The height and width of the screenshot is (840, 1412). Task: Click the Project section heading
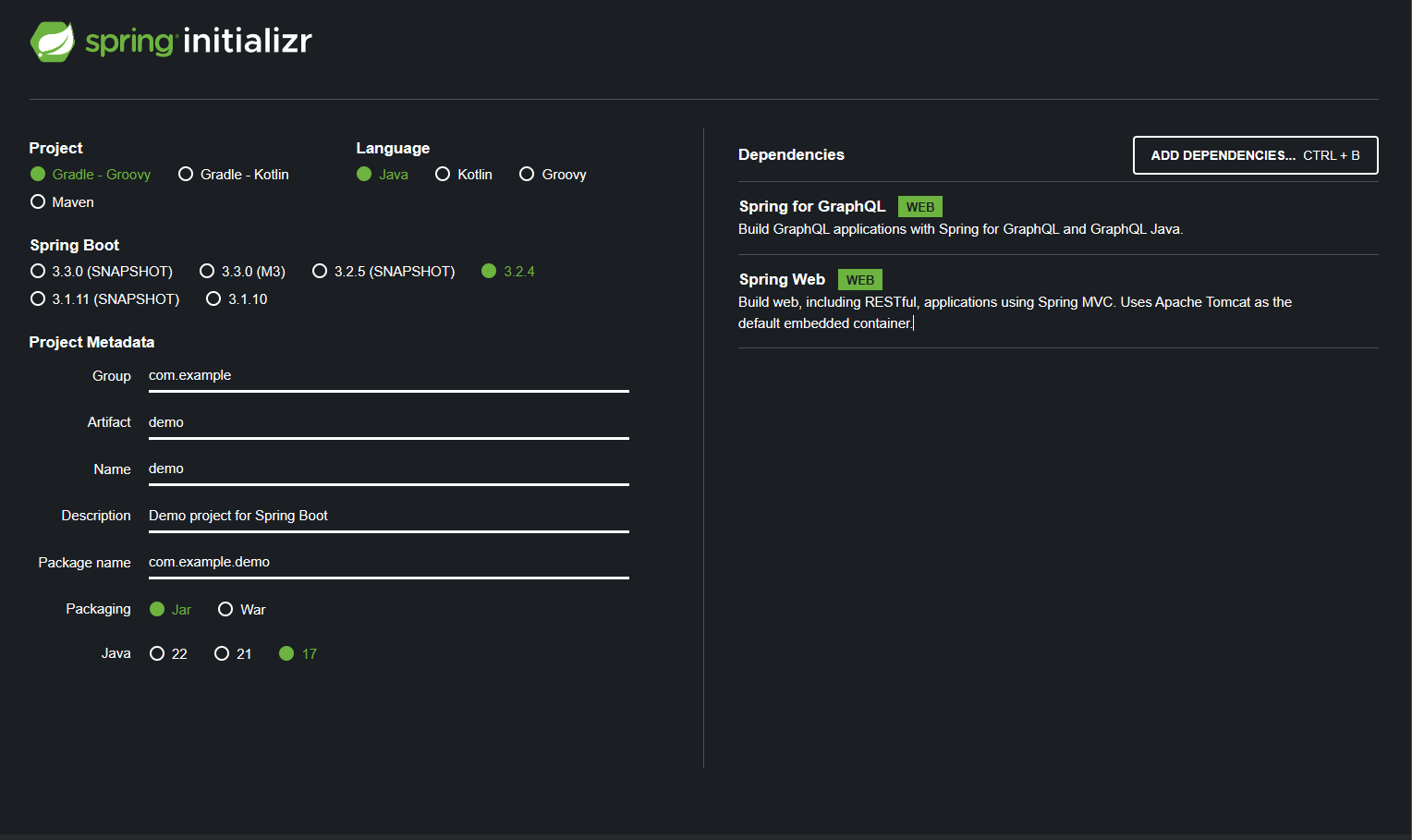coord(55,149)
